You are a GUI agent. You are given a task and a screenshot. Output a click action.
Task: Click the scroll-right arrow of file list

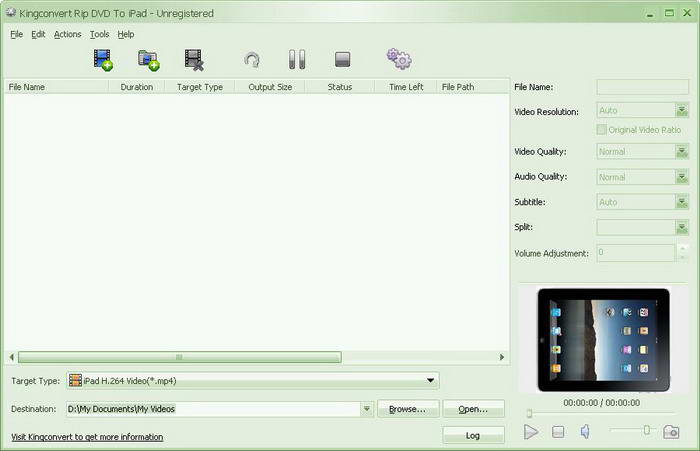tap(502, 357)
